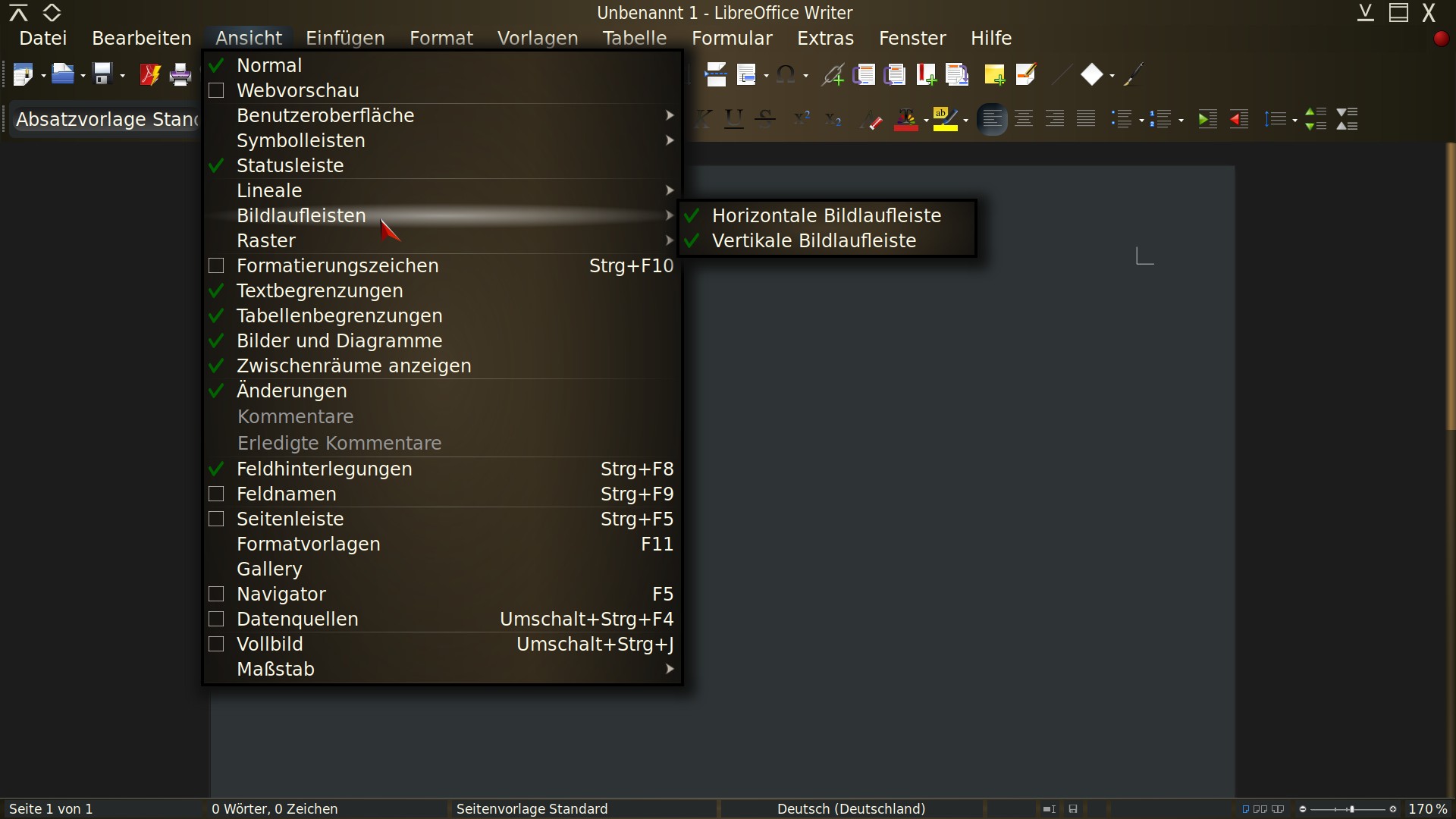Switch to book view layout icon
The height and width of the screenshot is (819, 1456).
[1279, 809]
